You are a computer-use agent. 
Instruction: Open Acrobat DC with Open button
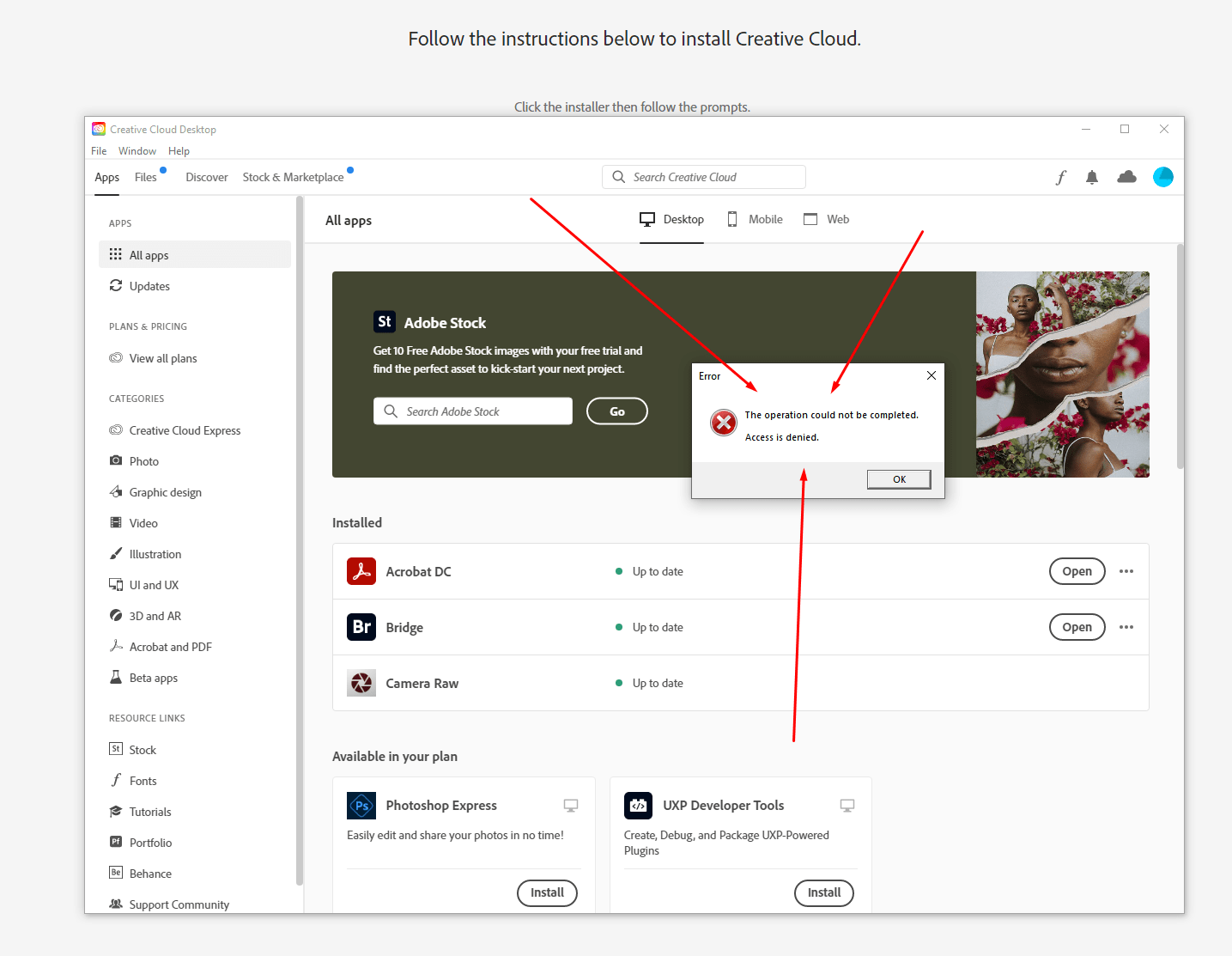click(x=1077, y=571)
